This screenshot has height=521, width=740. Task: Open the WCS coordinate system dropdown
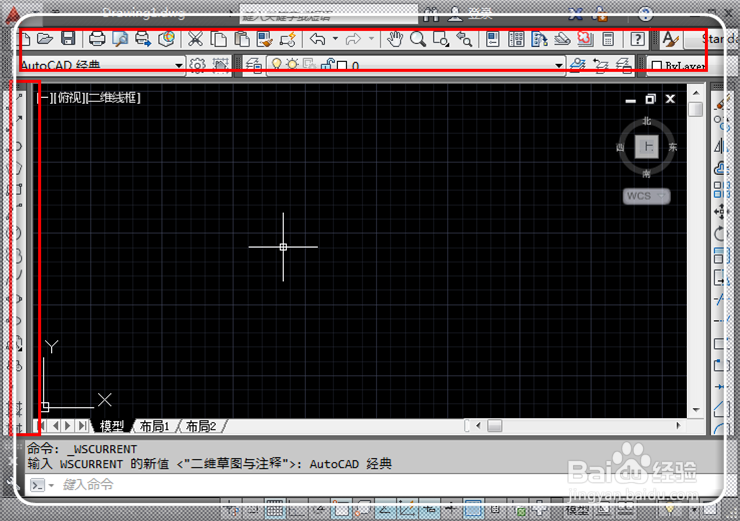point(646,196)
